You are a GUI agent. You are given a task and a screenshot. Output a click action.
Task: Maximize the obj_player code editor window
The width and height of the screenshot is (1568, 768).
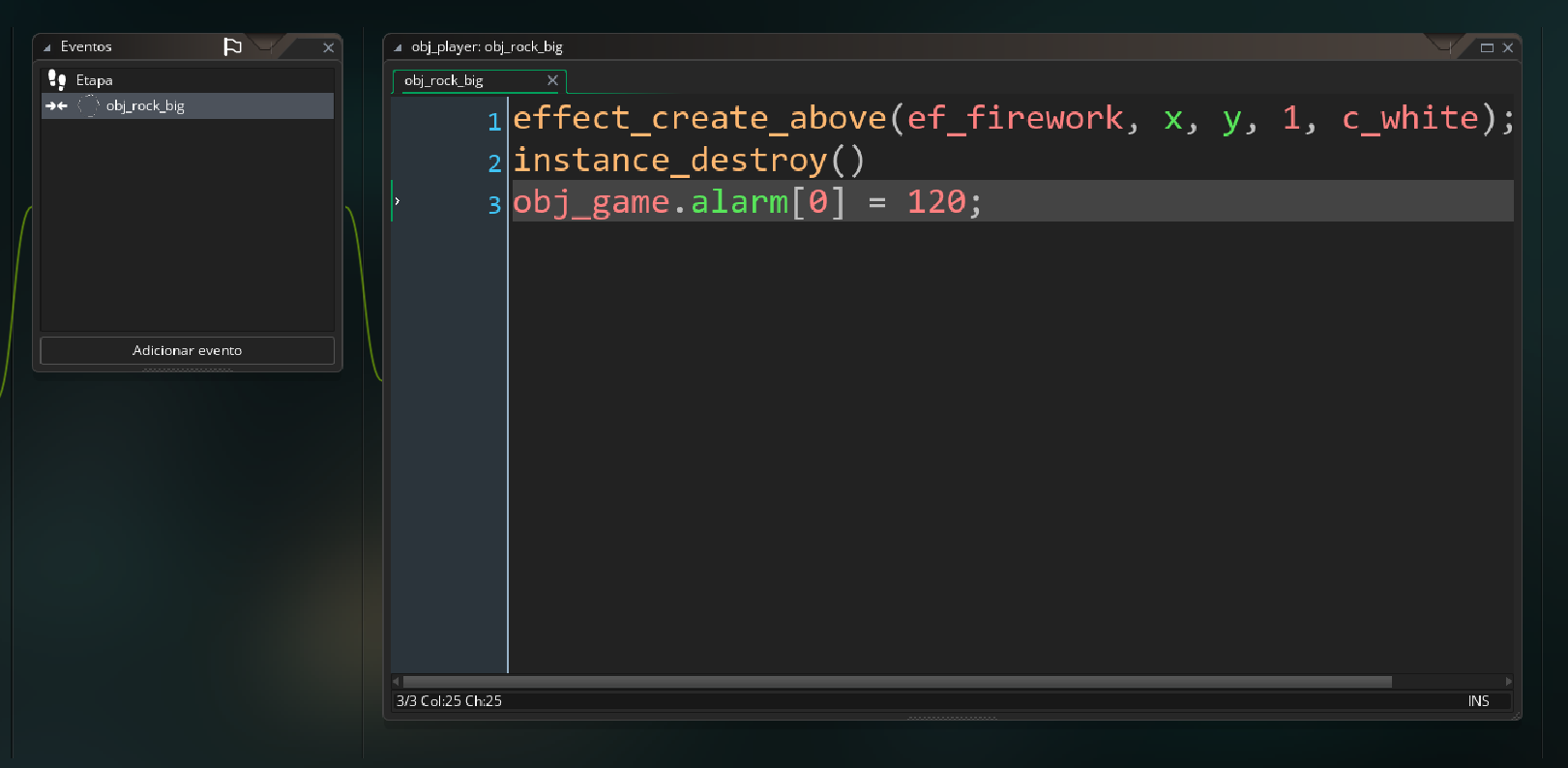[1487, 47]
